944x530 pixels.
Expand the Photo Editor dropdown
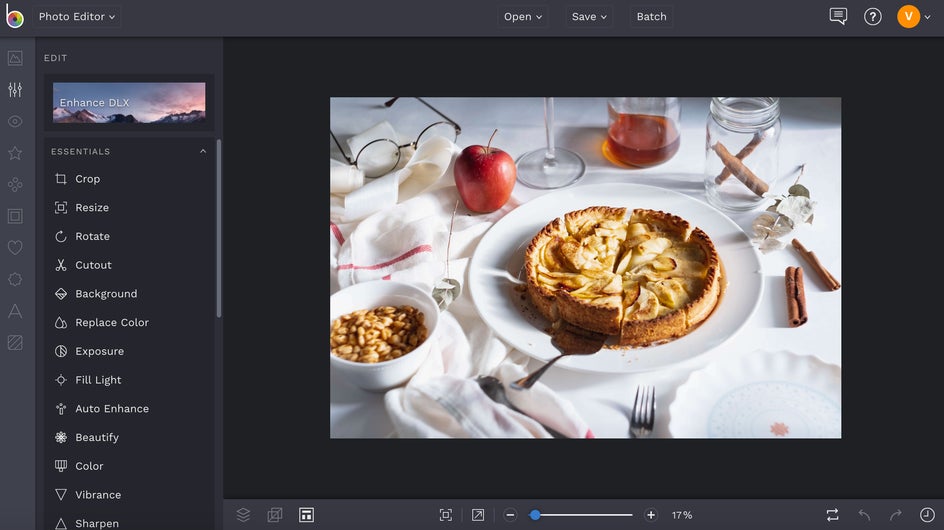point(77,17)
